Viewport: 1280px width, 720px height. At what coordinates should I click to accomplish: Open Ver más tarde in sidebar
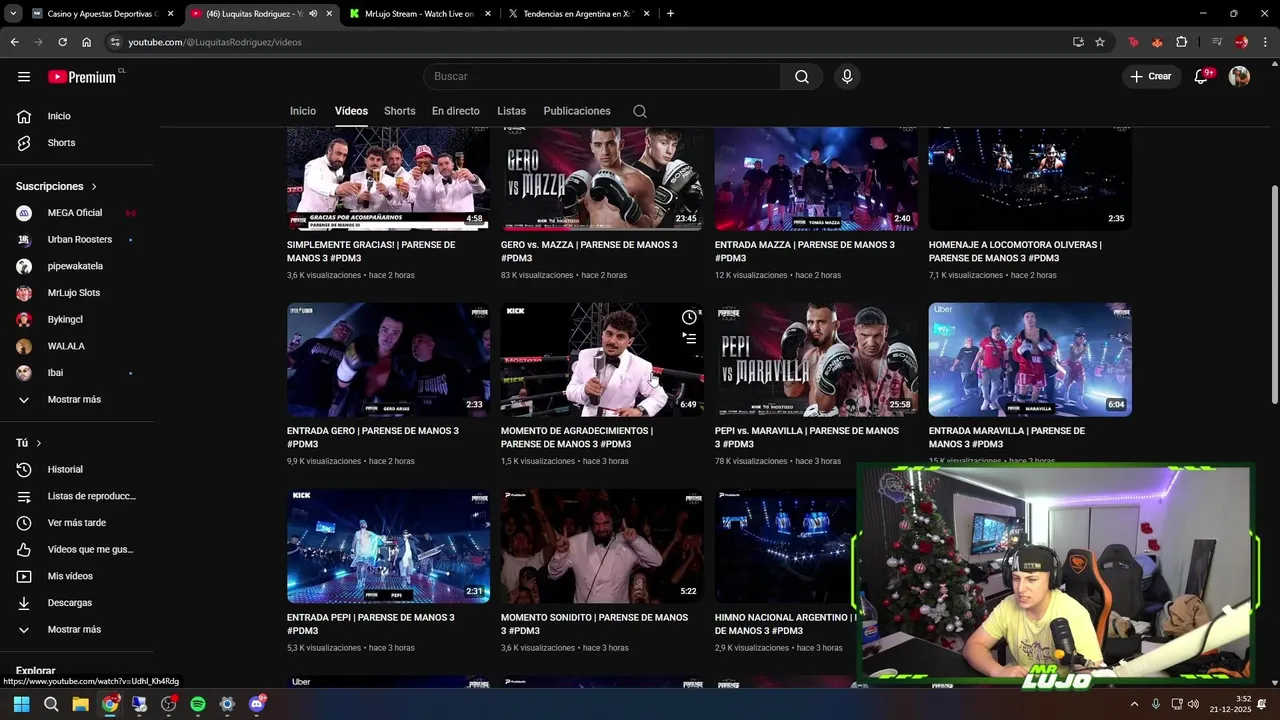pos(76,523)
